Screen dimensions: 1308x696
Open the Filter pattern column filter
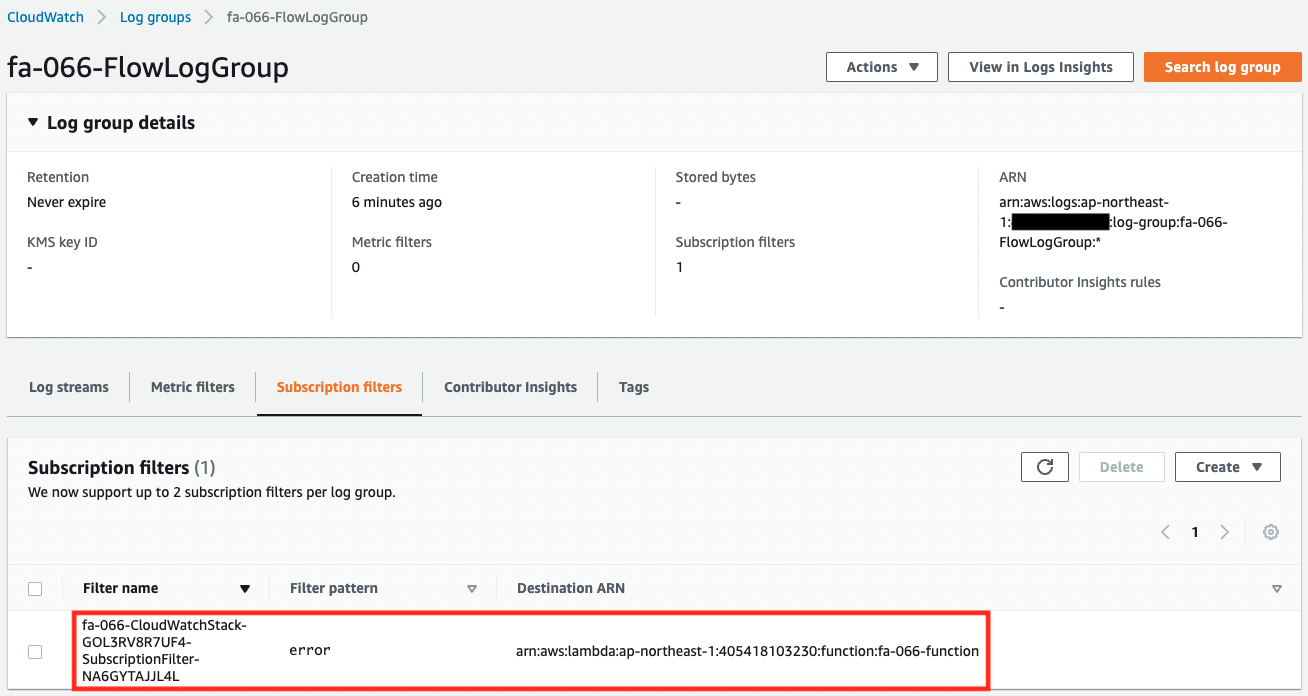point(471,588)
